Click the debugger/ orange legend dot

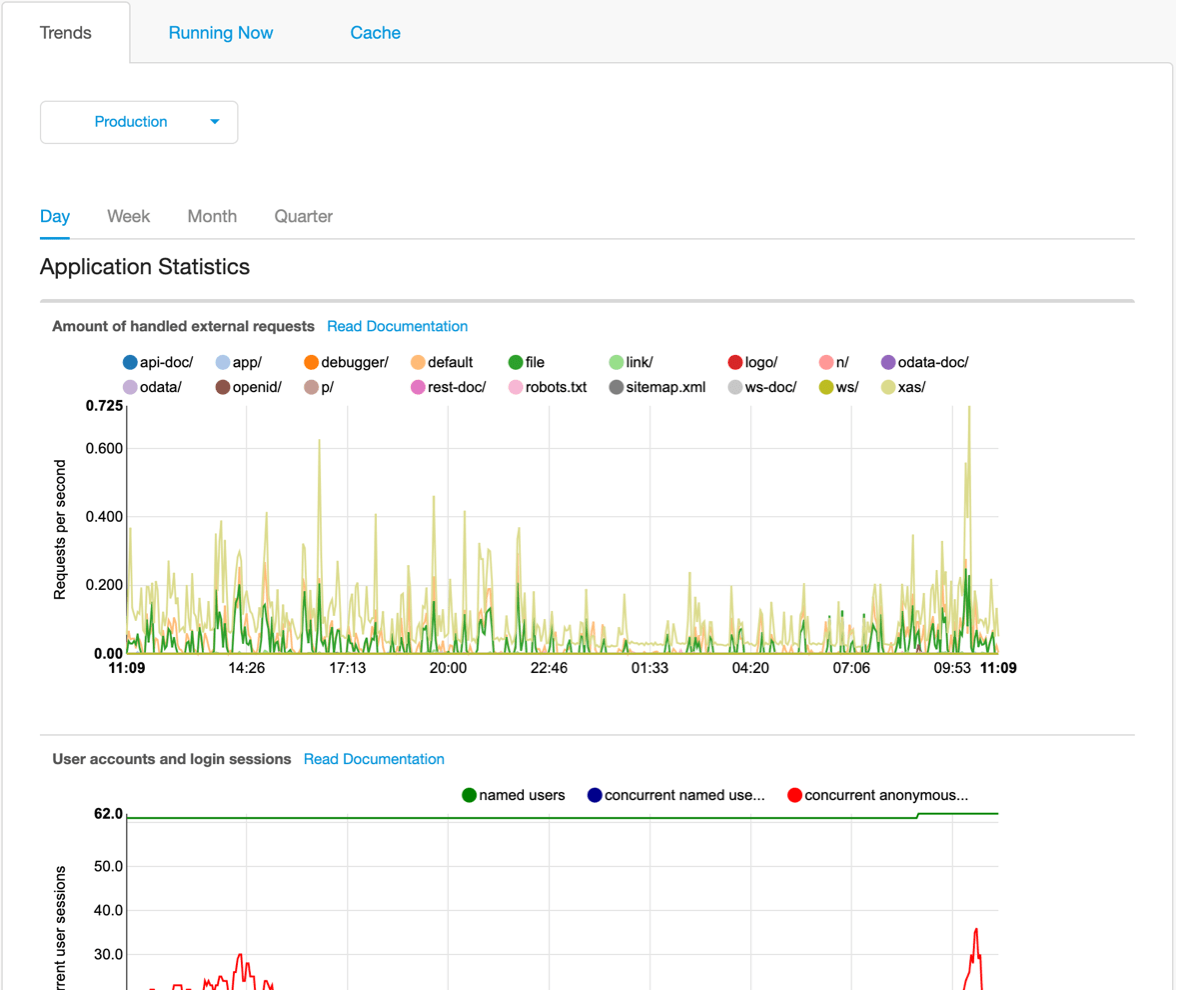click(312, 363)
